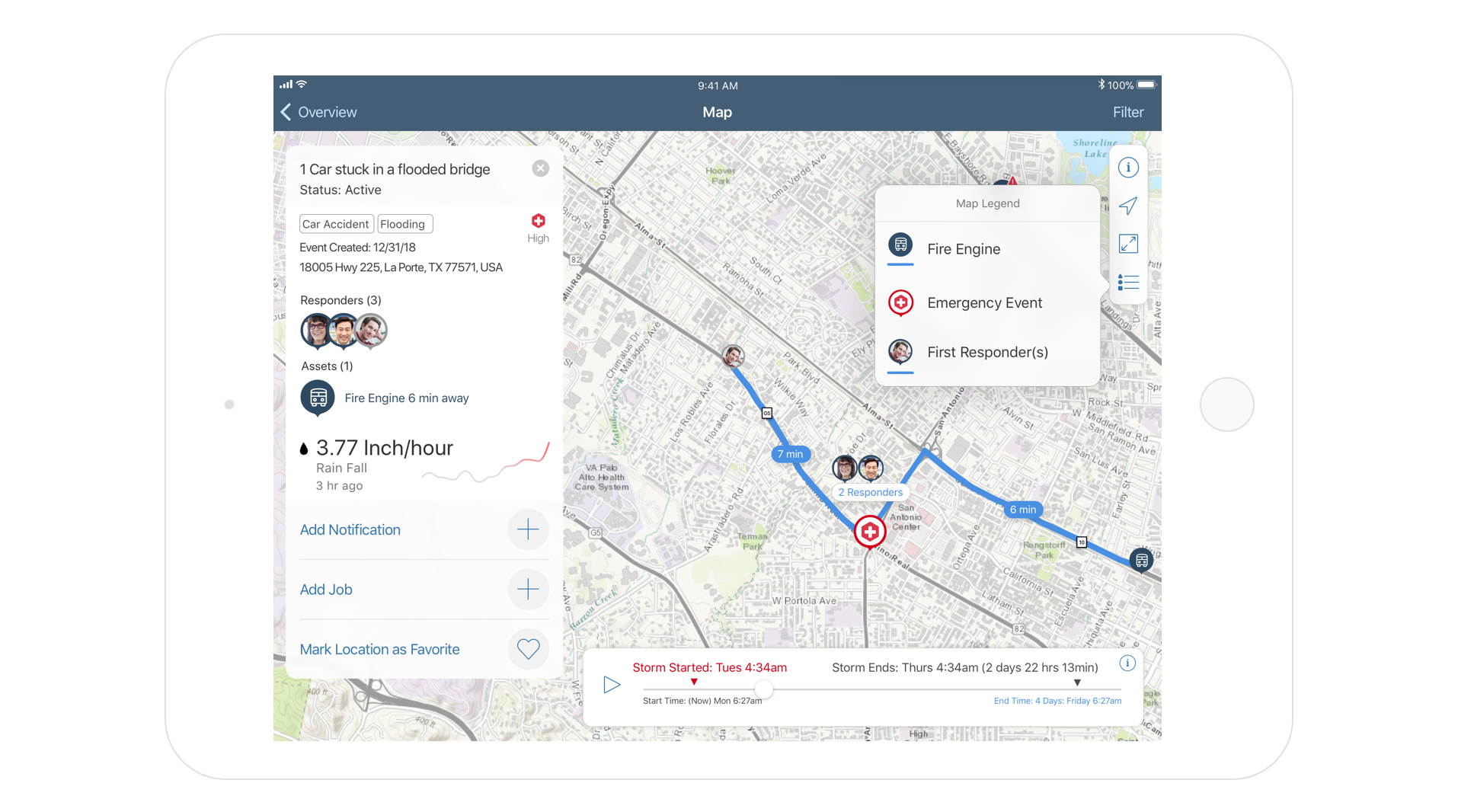
Task: Select First Responder(s) in Map Legend
Action: pyautogui.click(x=986, y=353)
